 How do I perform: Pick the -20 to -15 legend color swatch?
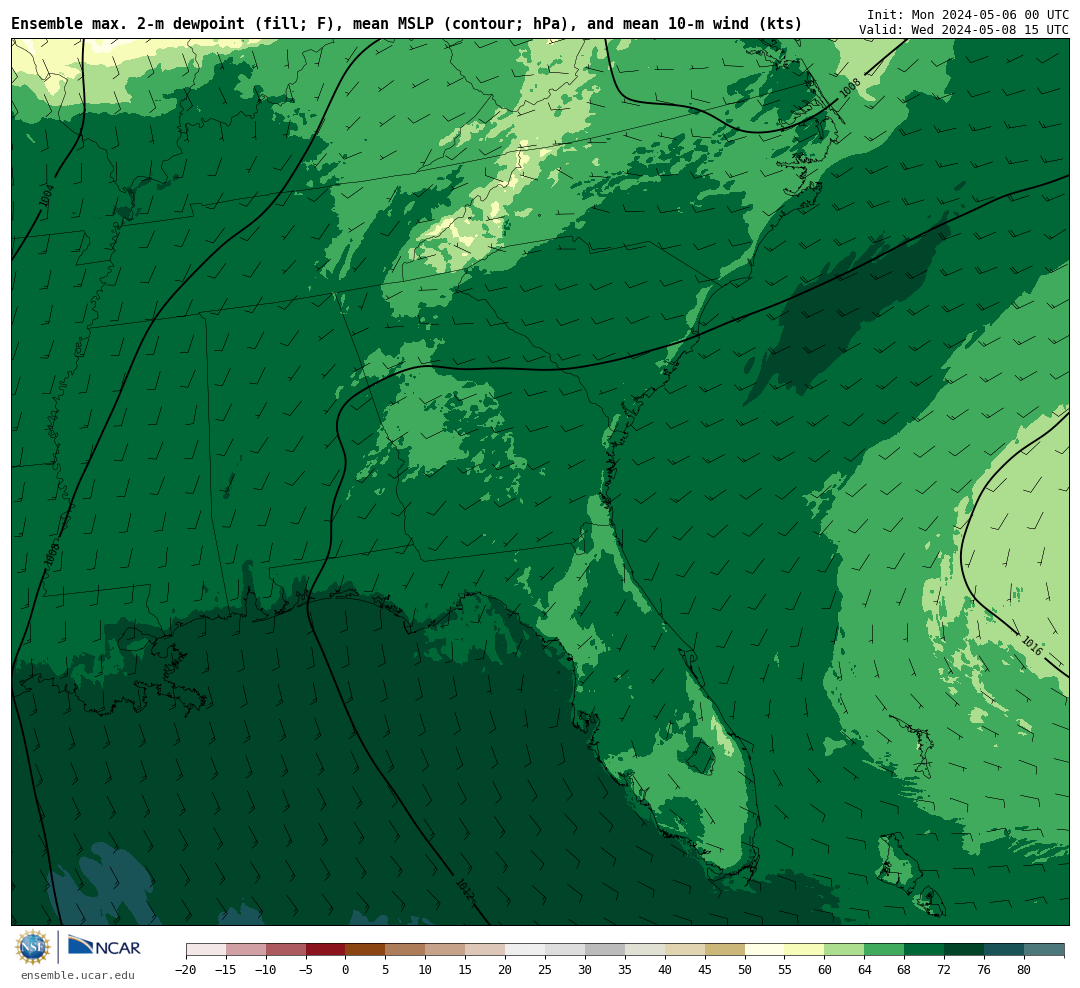[206, 950]
